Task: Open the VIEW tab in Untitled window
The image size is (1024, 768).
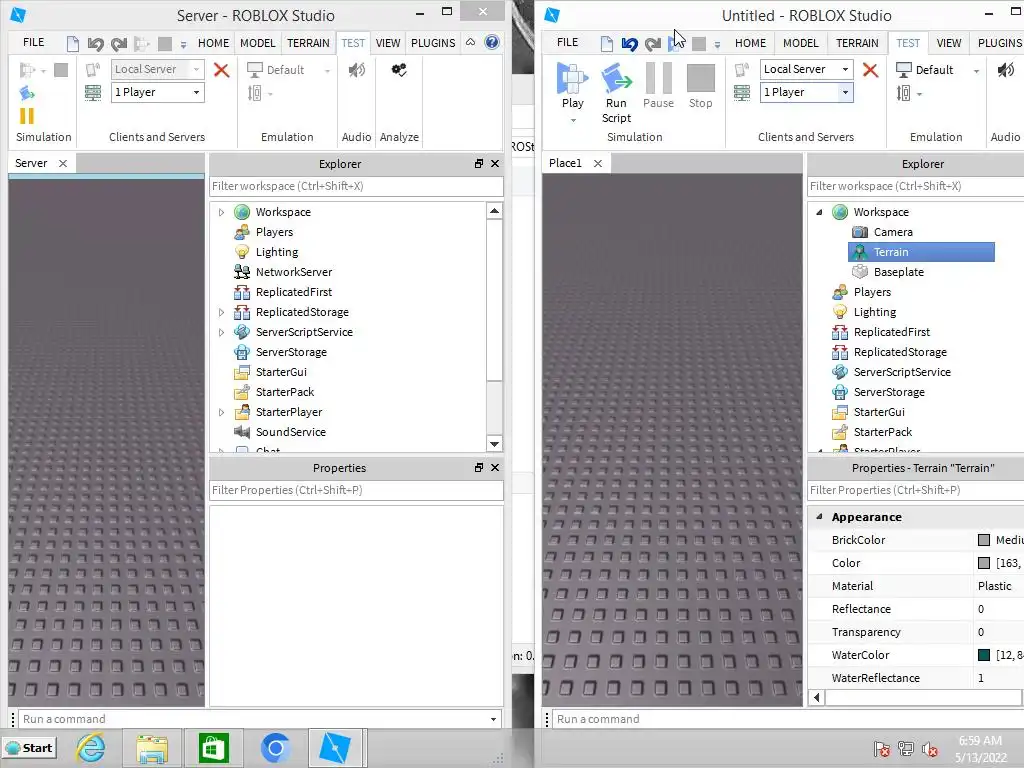Action: tap(948, 43)
